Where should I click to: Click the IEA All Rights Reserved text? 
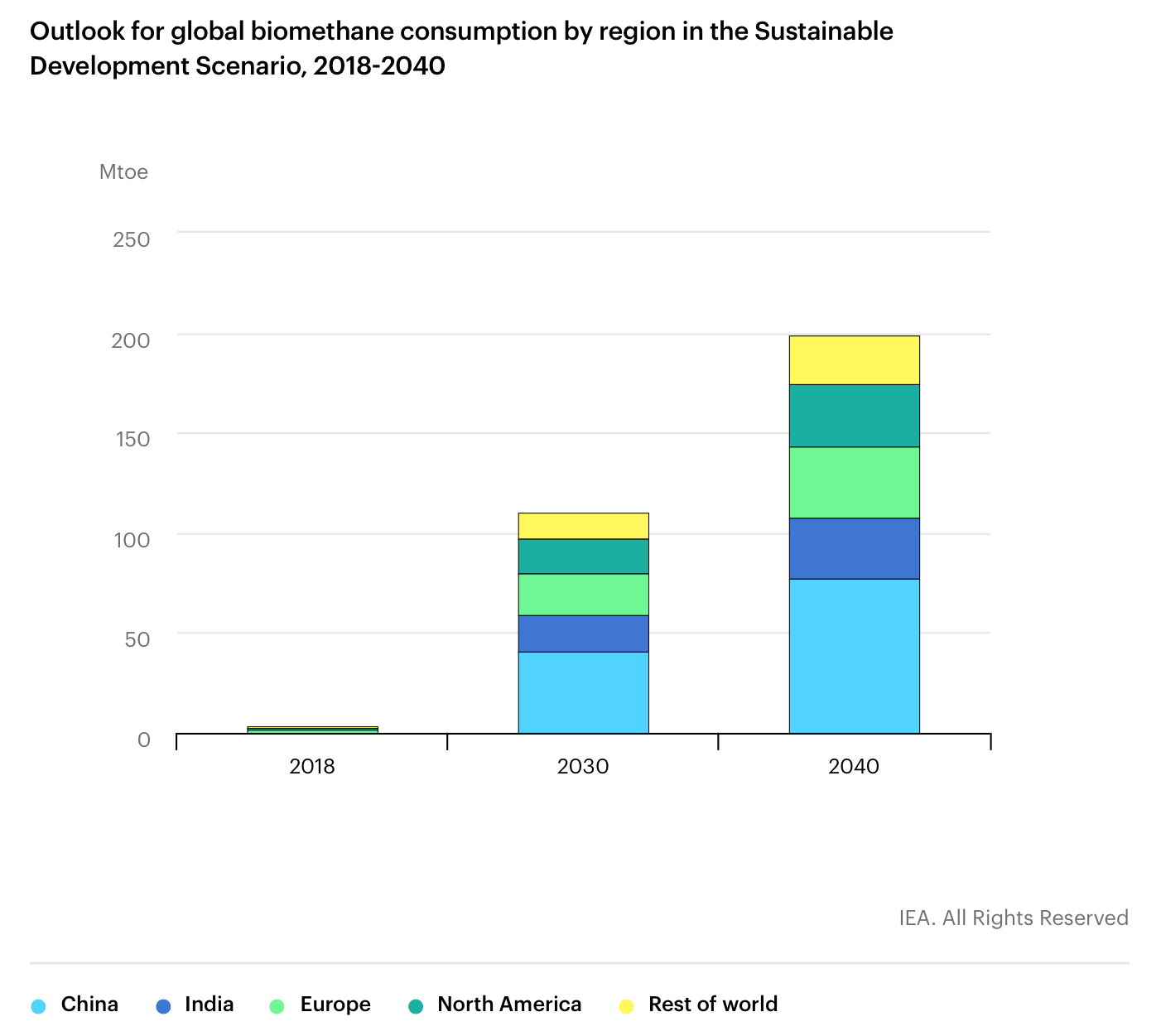point(1014,918)
